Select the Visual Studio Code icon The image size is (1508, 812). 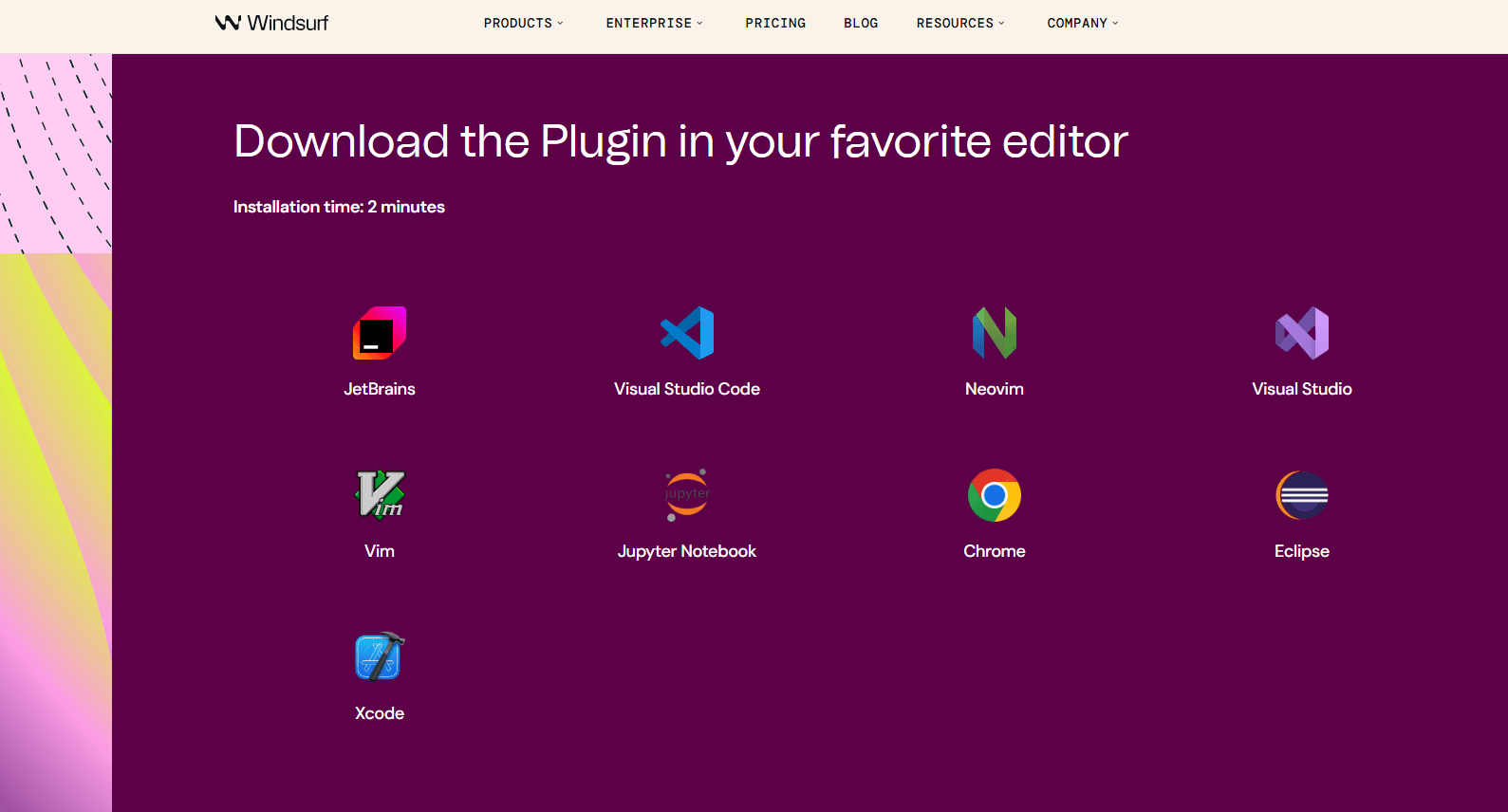[x=687, y=333]
